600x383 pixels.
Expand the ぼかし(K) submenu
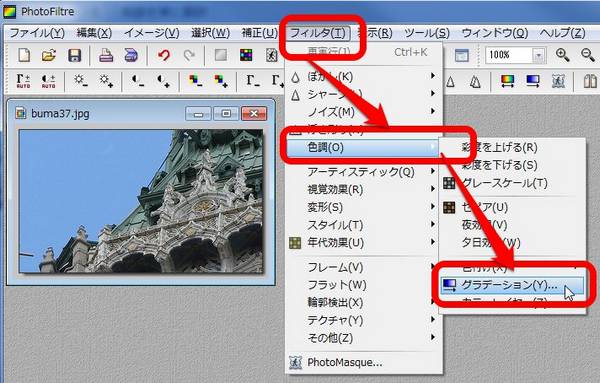point(364,77)
